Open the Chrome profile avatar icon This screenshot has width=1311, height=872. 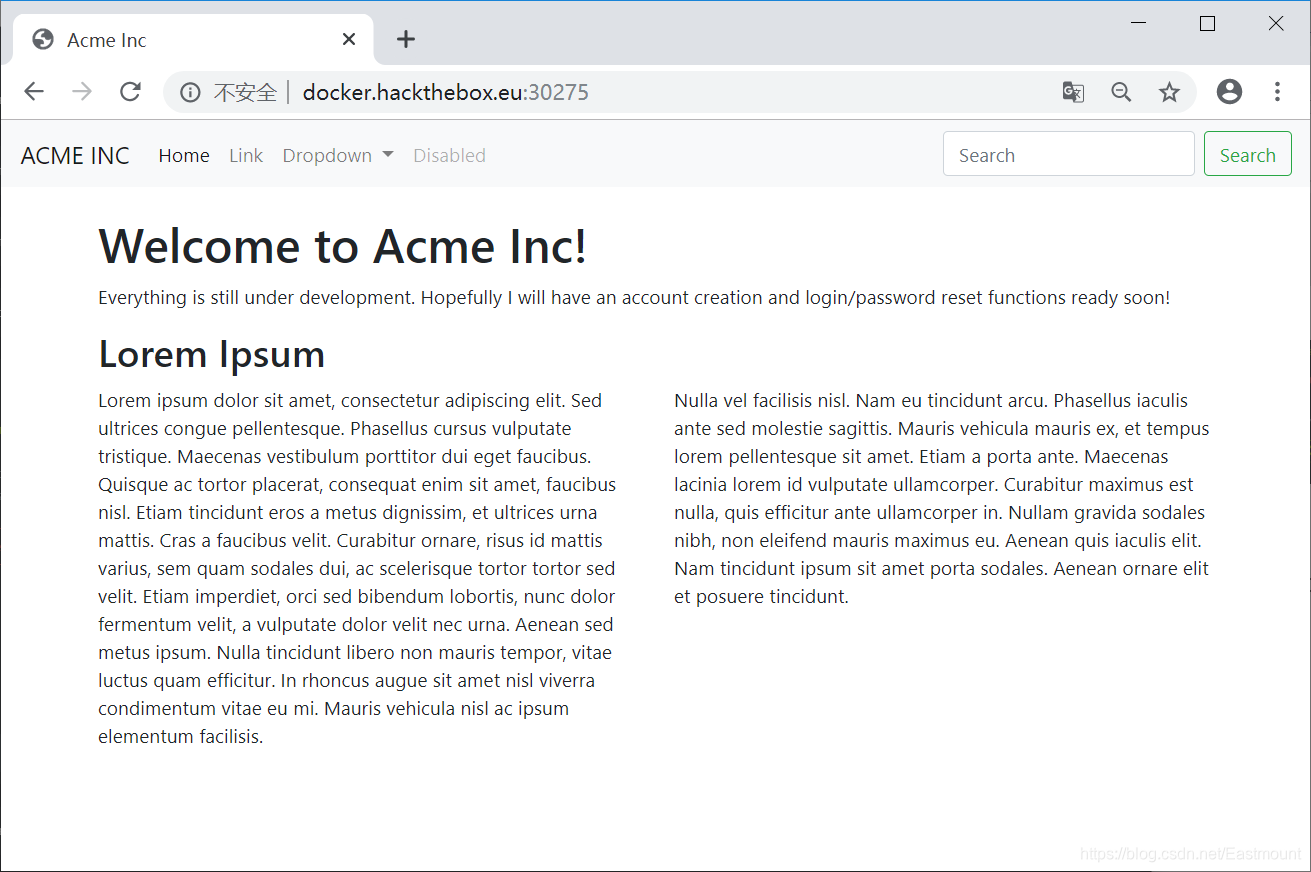tap(1229, 92)
